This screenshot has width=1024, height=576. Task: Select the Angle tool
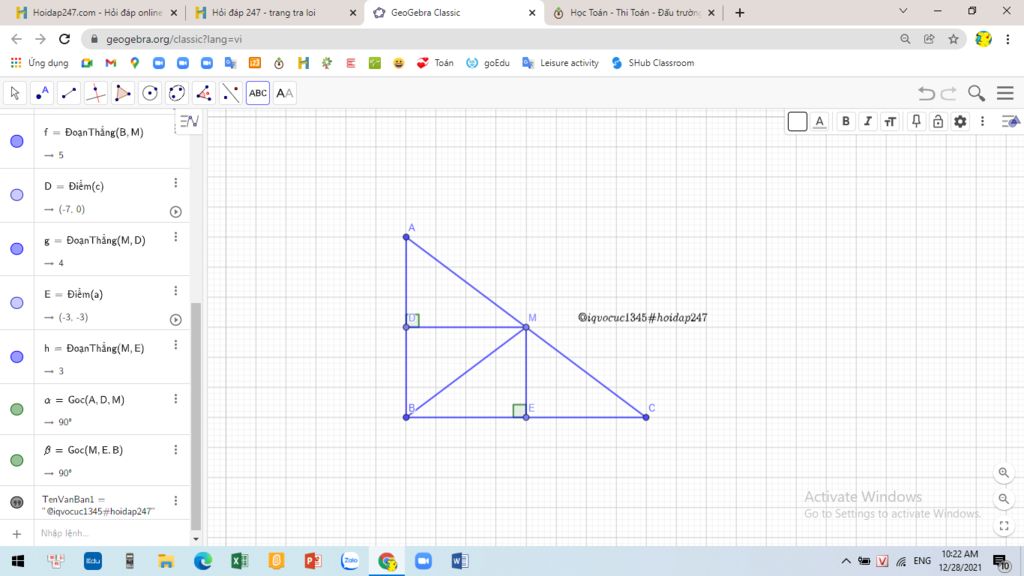203,93
